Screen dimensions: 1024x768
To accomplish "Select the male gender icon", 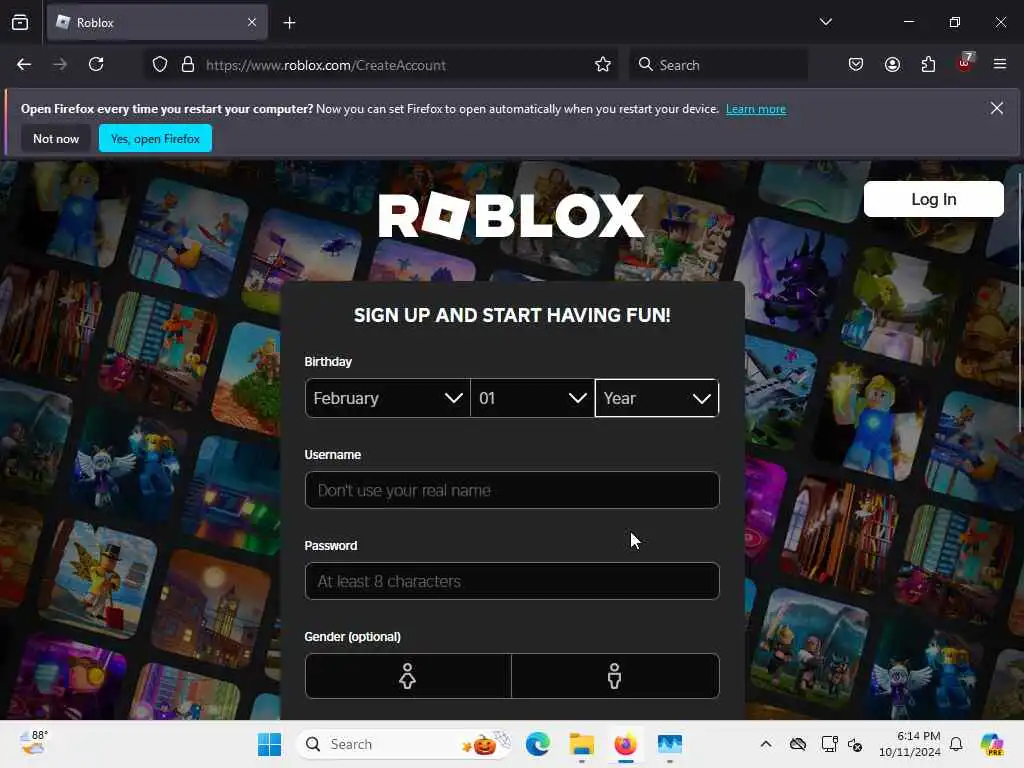I will coord(615,676).
